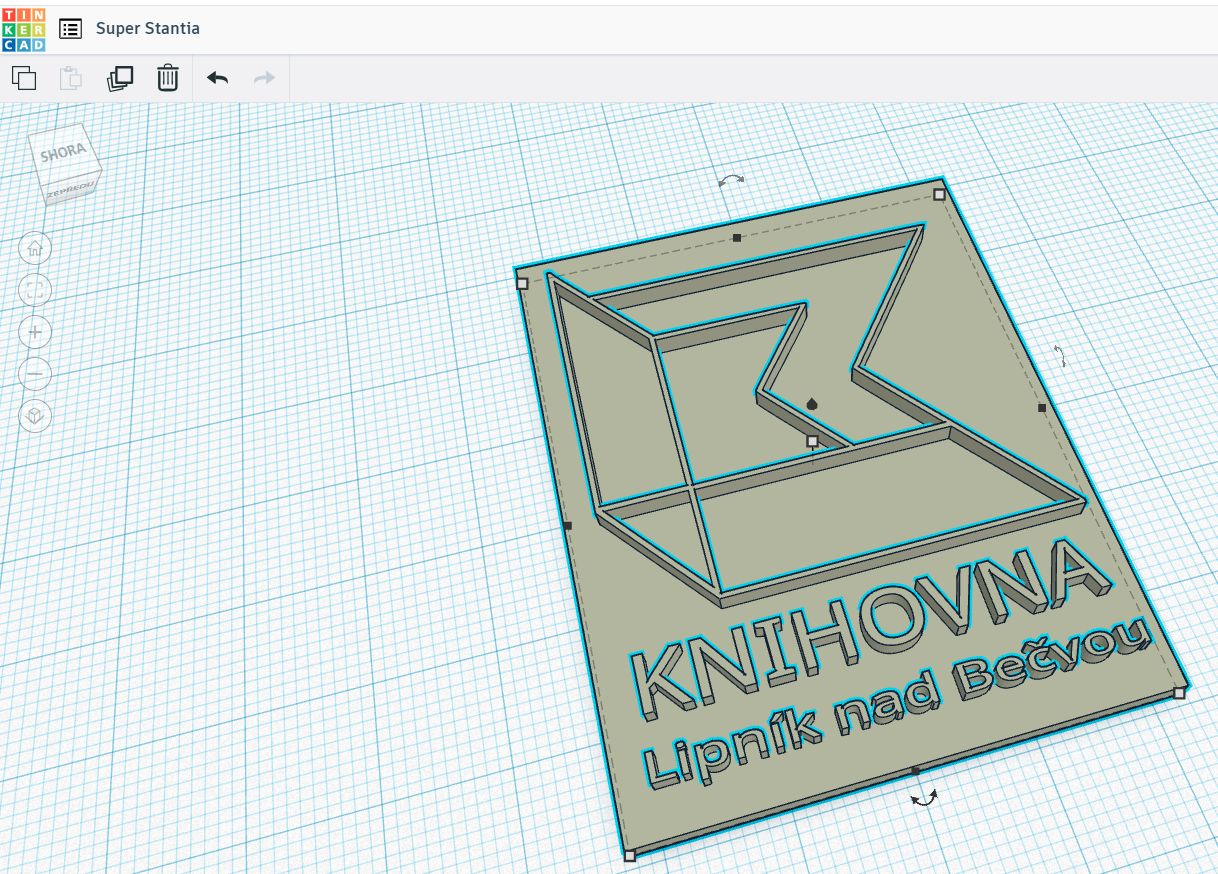Click the black cone height-lift handle

[x=812, y=404]
